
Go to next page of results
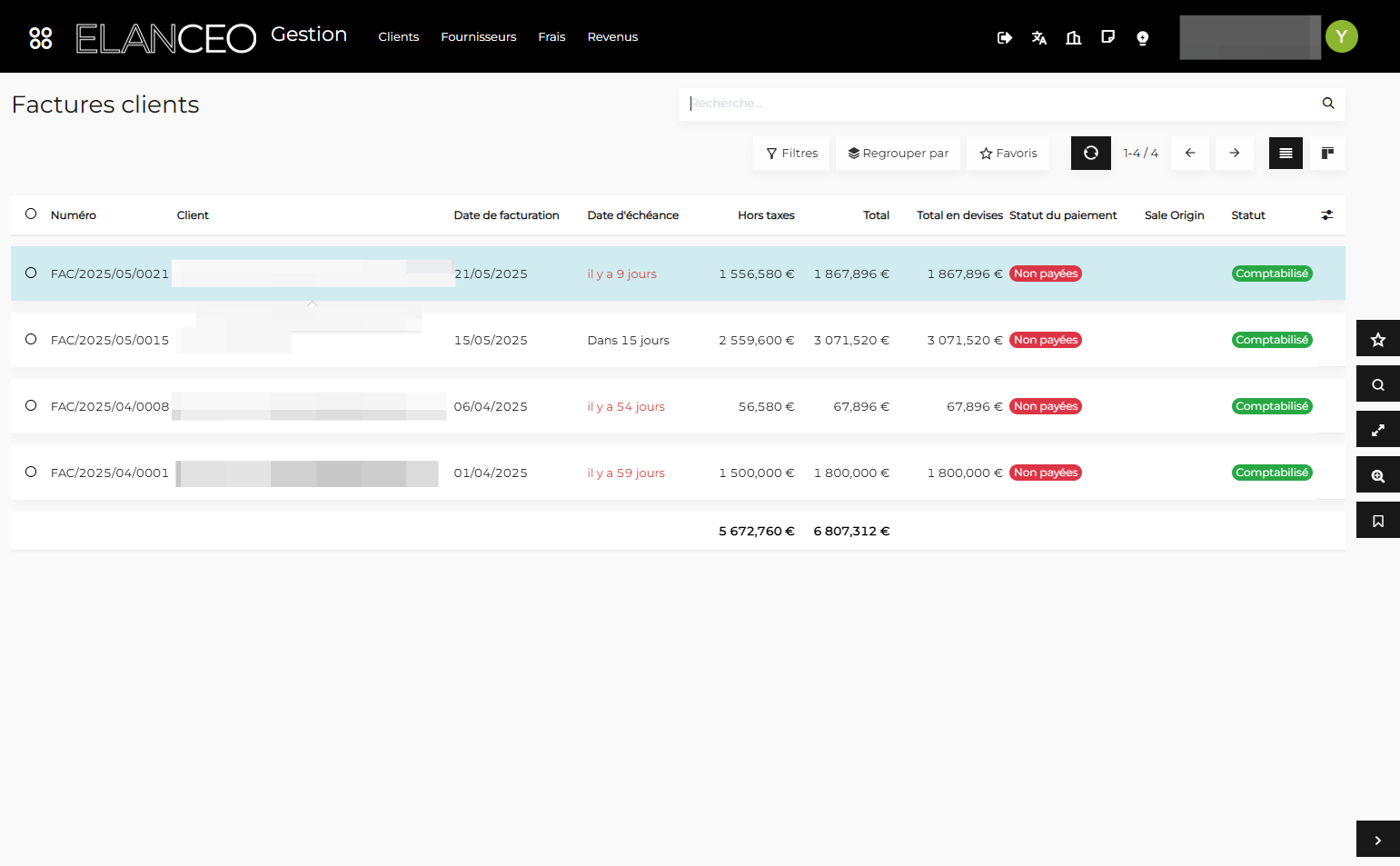point(1235,154)
